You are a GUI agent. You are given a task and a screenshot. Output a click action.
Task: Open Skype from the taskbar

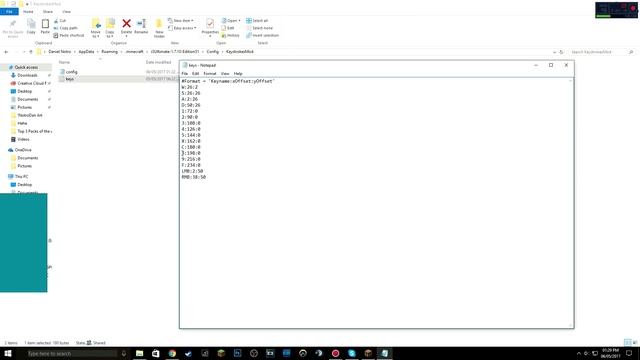(x=352, y=353)
